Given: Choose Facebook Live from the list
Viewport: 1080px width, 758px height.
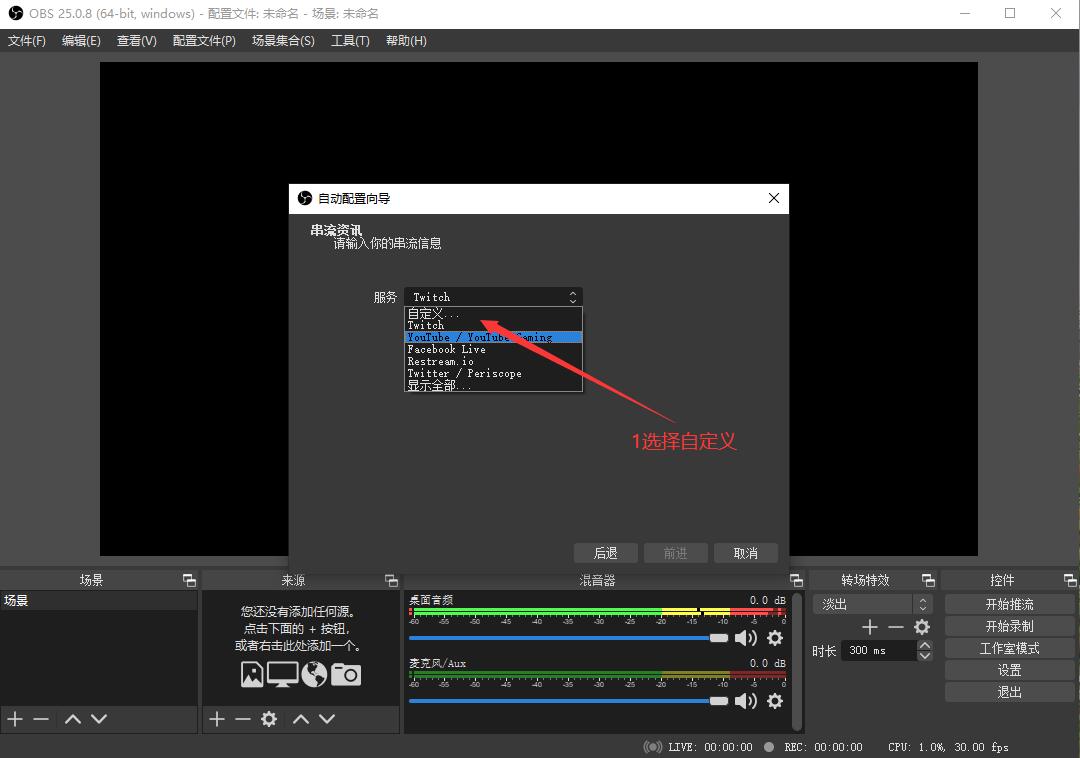Looking at the screenshot, I should 493,350.
